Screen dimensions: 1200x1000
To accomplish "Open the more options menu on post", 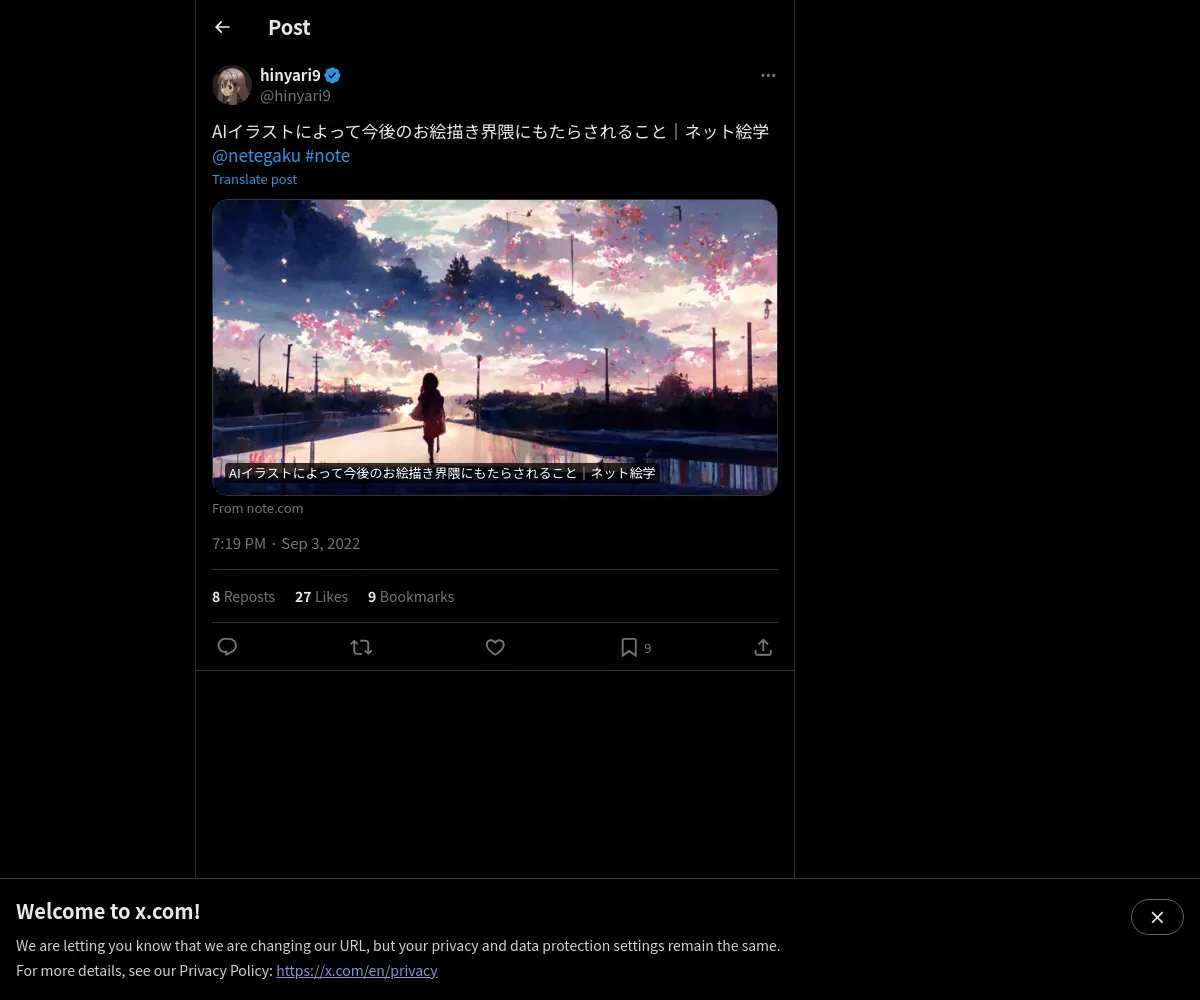I will click(768, 75).
